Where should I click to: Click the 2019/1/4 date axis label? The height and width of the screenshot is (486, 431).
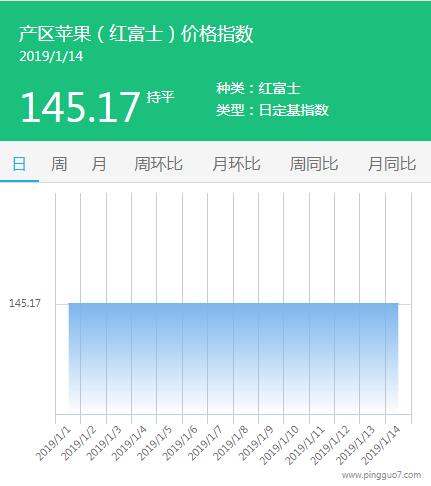pyautogui.click(x=129, y=443)
